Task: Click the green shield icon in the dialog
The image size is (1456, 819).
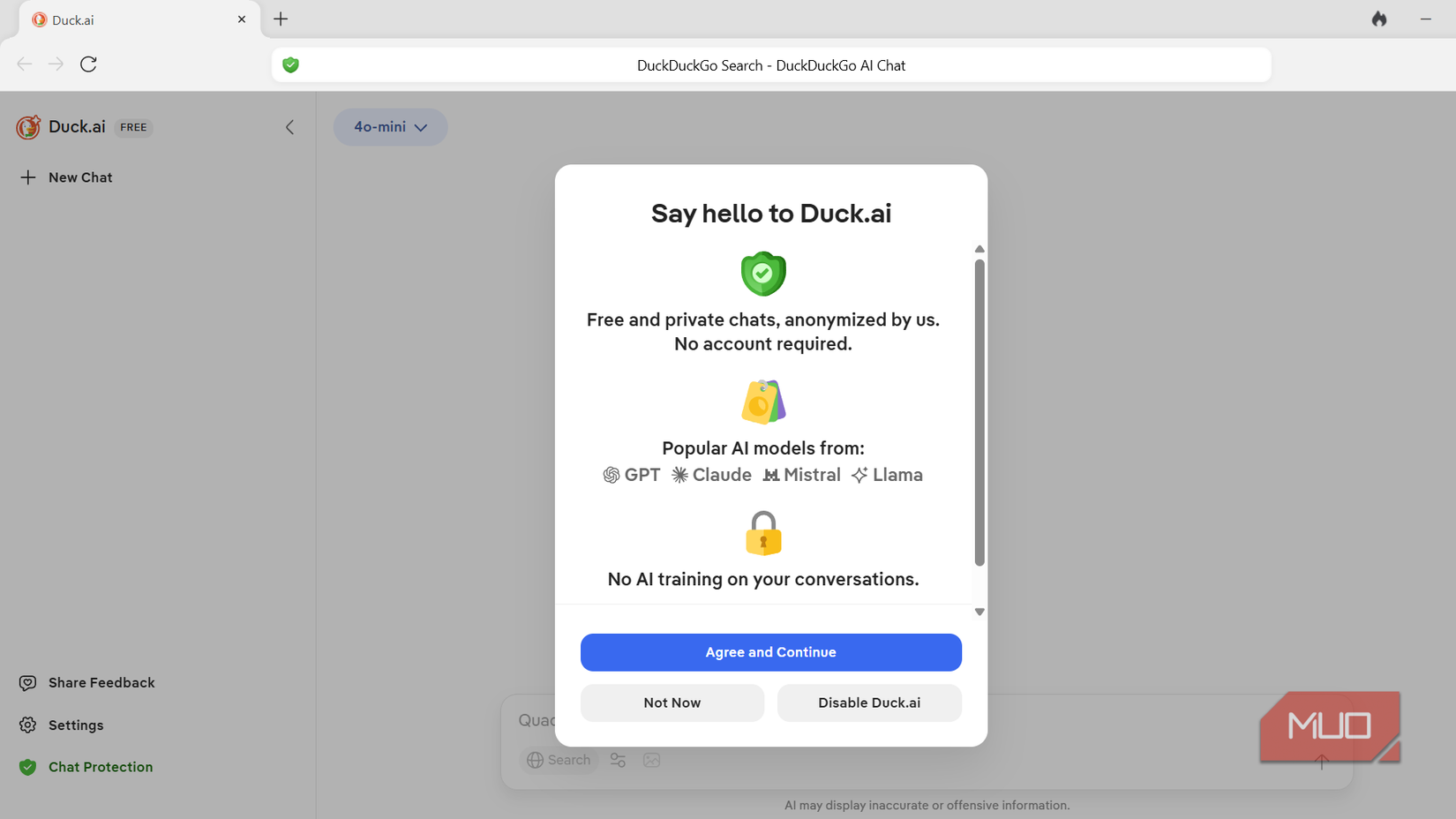Action: (x=763, y=274)
